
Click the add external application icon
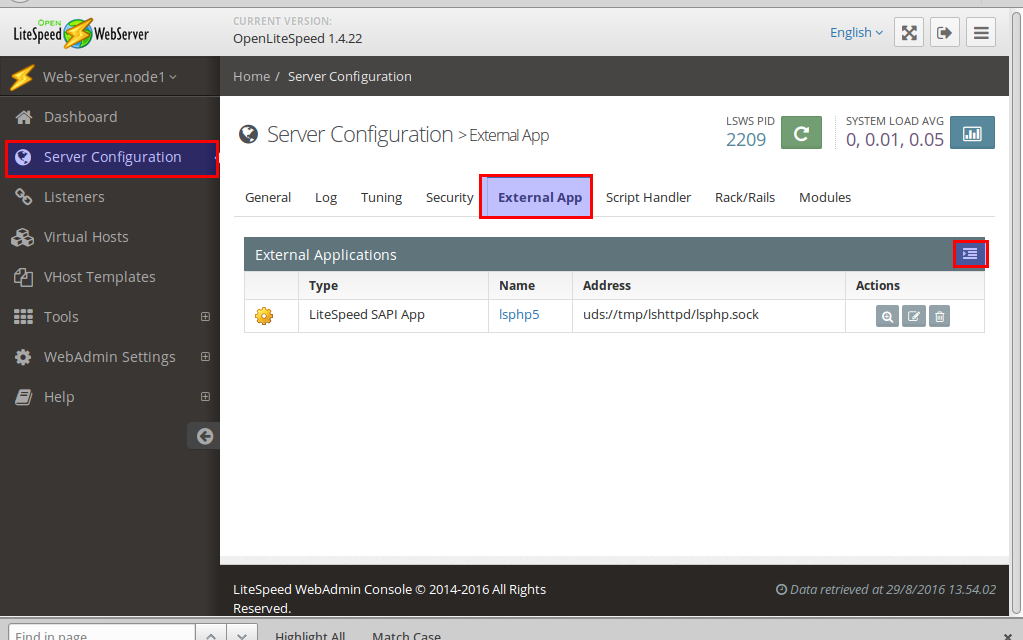click(x=970, y=254)
